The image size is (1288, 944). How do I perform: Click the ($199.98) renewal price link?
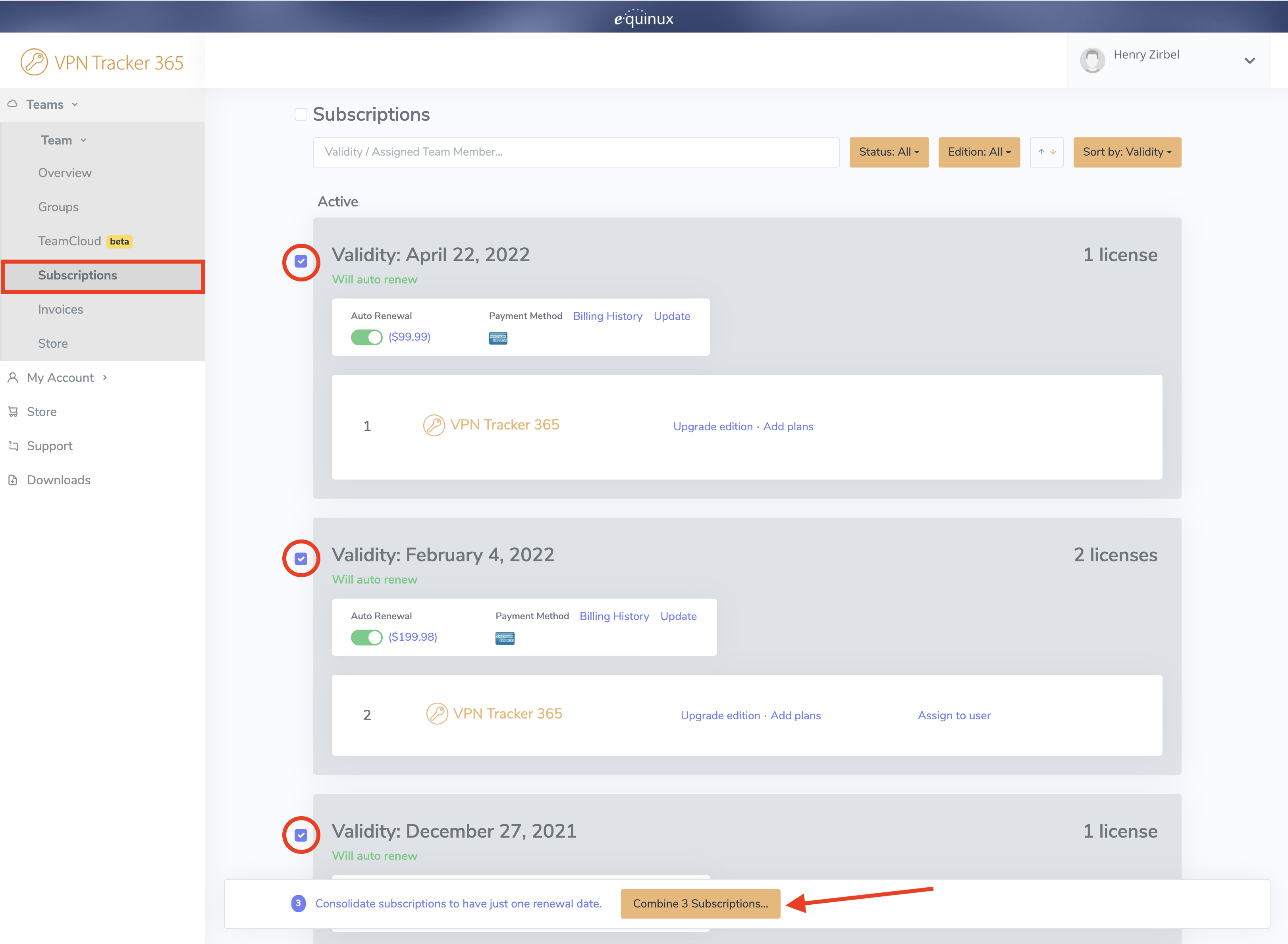pyautogui.click(x=413, y=637)
